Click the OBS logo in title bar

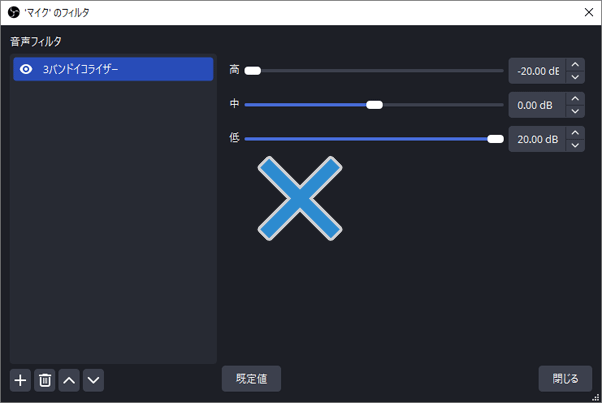pos(13,12)
